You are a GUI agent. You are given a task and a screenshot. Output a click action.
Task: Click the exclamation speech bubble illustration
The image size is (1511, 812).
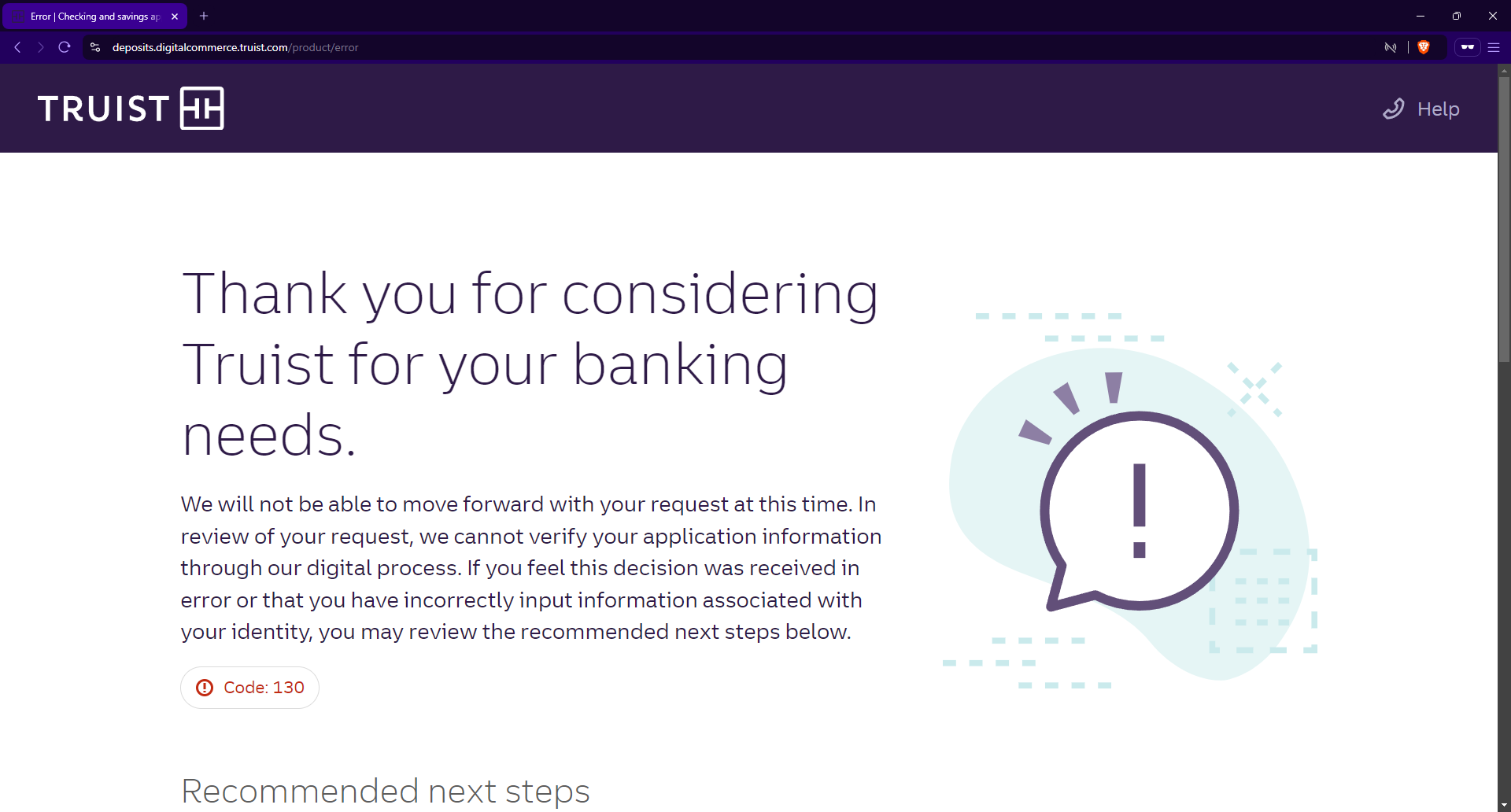pyautogui.click(x=1139, y=511)
